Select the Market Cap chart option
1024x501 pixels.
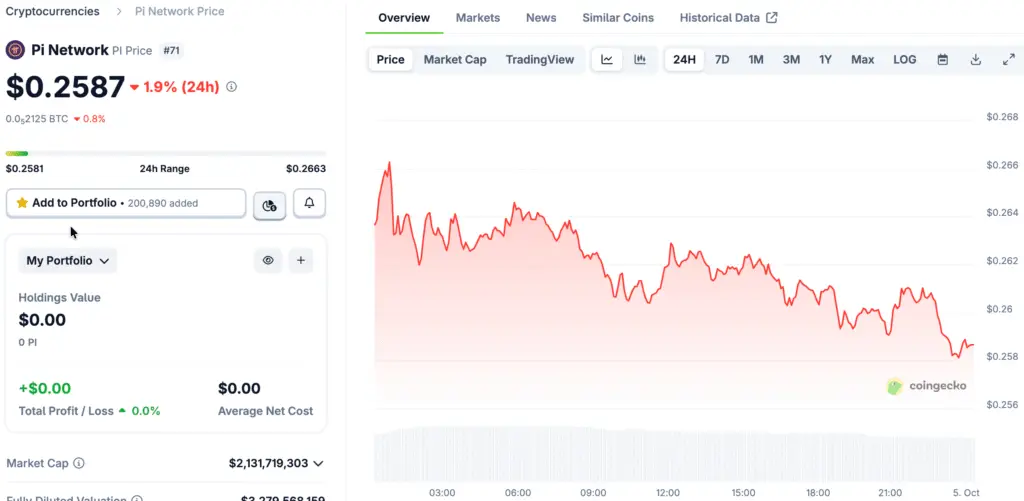[455, 60]
